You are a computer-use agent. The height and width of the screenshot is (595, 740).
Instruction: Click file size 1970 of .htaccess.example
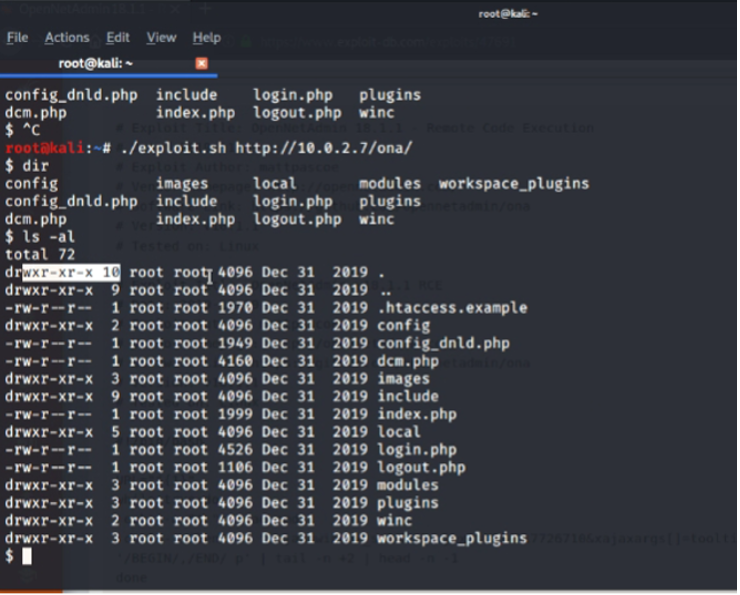point(235,308)
